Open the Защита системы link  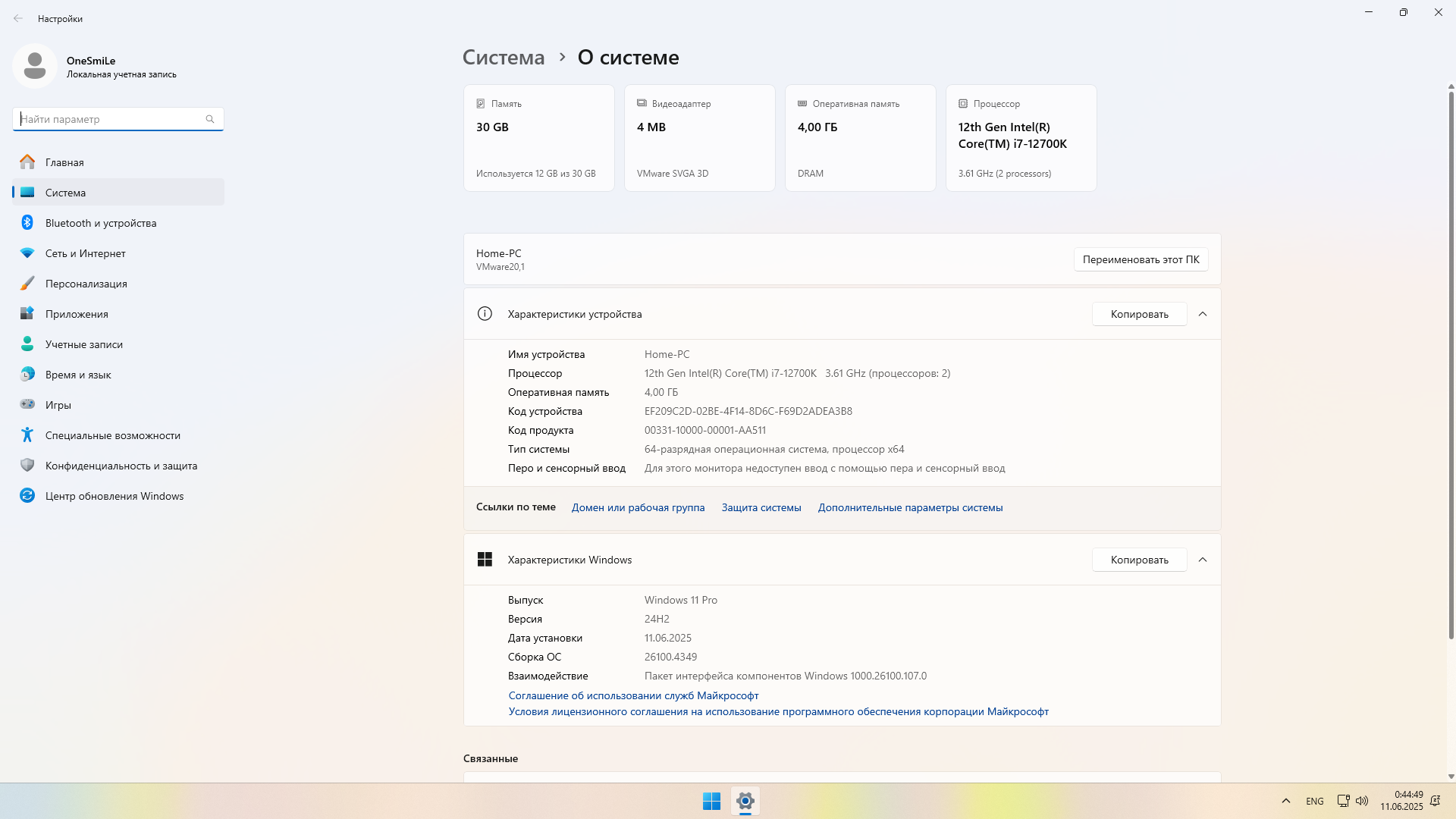(x=761, y=507)
